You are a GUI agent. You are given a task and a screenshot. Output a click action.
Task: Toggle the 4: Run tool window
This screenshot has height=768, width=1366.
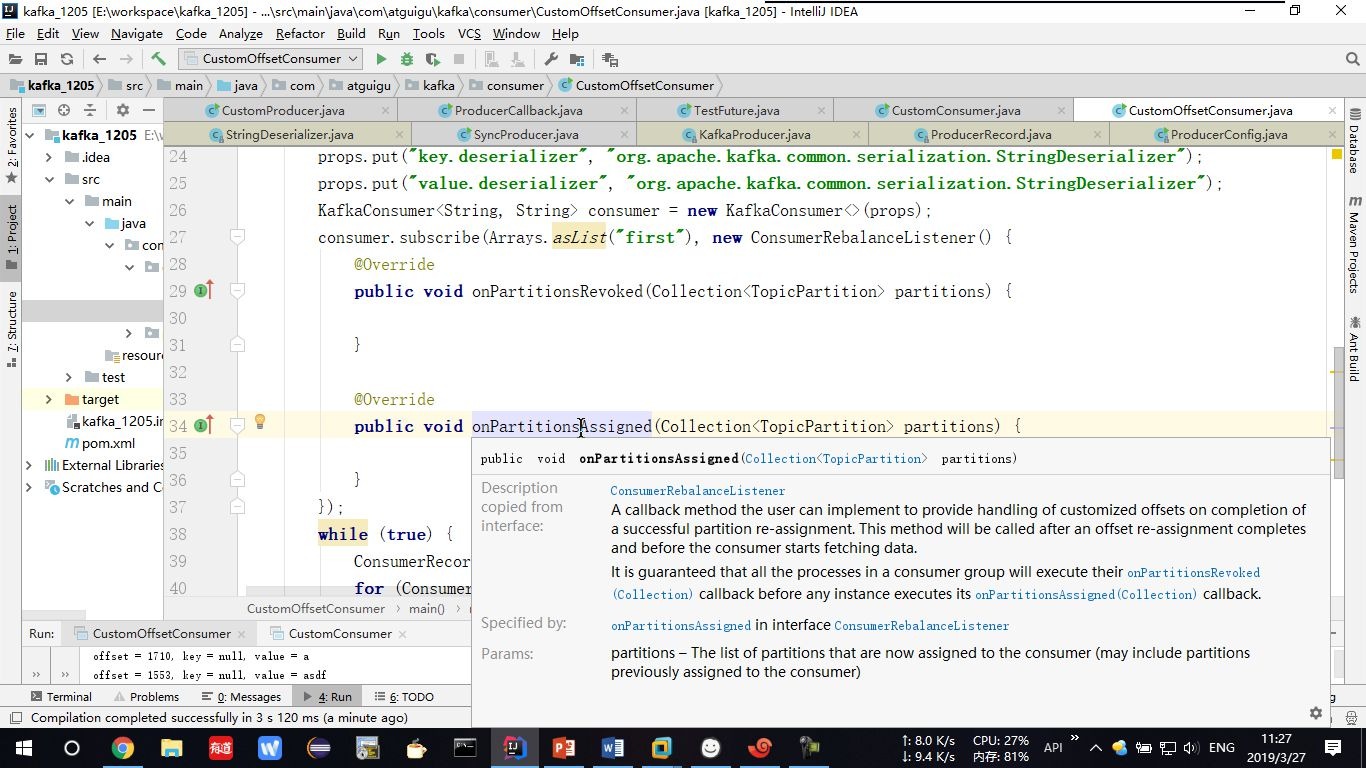tap(327, 697)
